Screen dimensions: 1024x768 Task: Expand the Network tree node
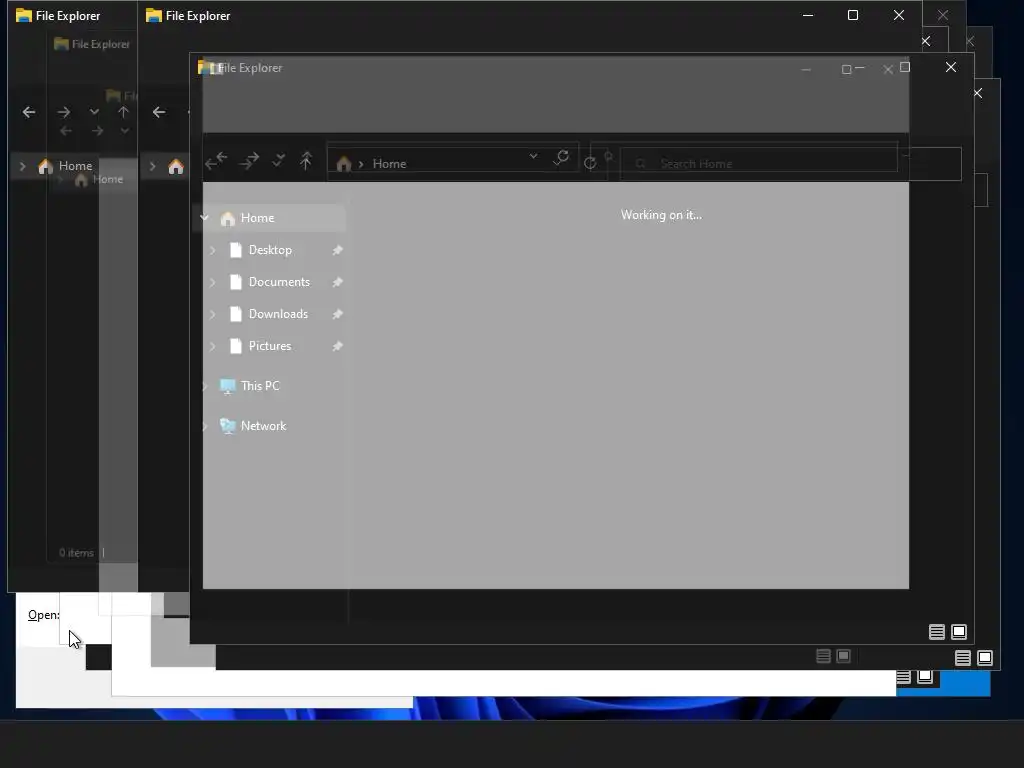204,426
